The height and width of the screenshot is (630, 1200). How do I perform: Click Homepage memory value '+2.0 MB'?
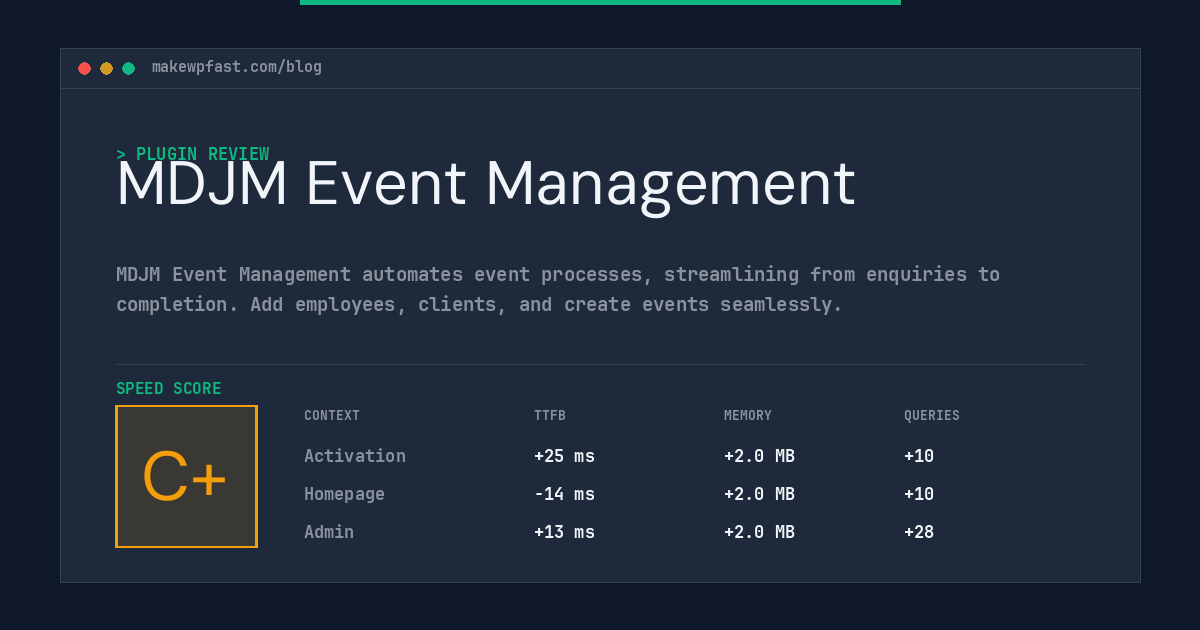[x=759, y=494]
